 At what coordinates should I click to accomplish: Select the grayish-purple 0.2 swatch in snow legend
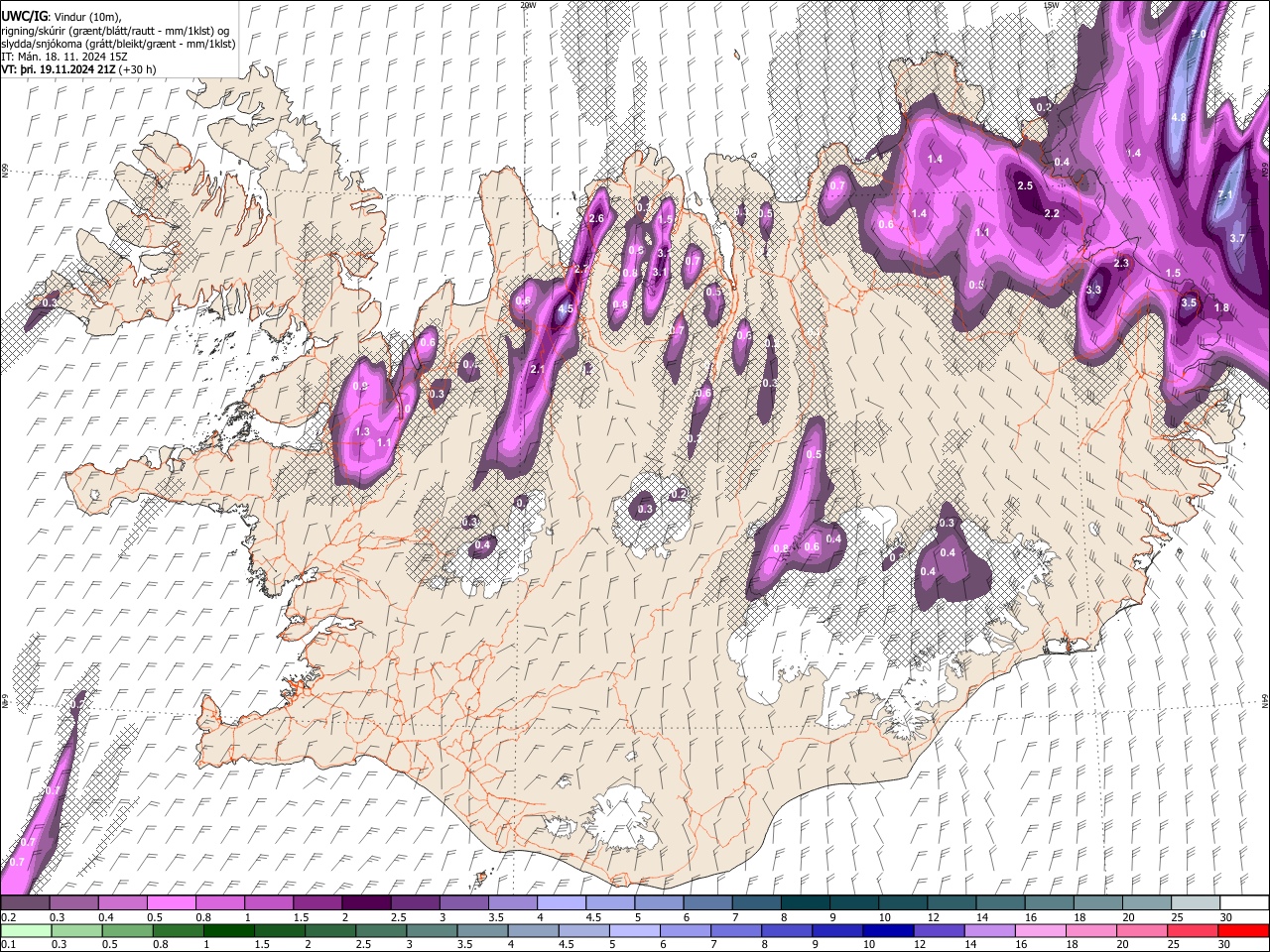[x=25, y=902]
